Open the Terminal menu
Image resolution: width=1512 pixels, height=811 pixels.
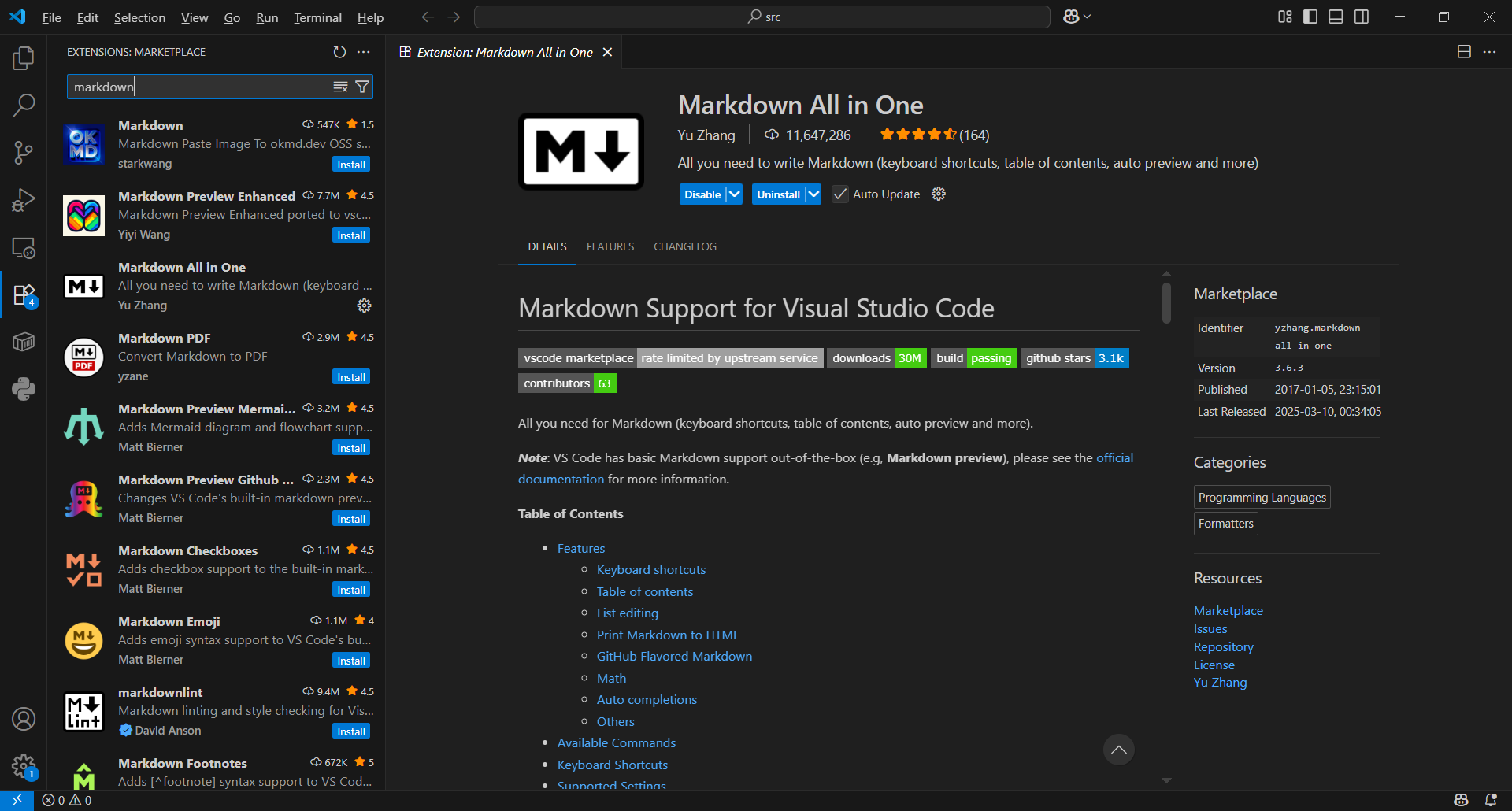[x=317, y=17]
